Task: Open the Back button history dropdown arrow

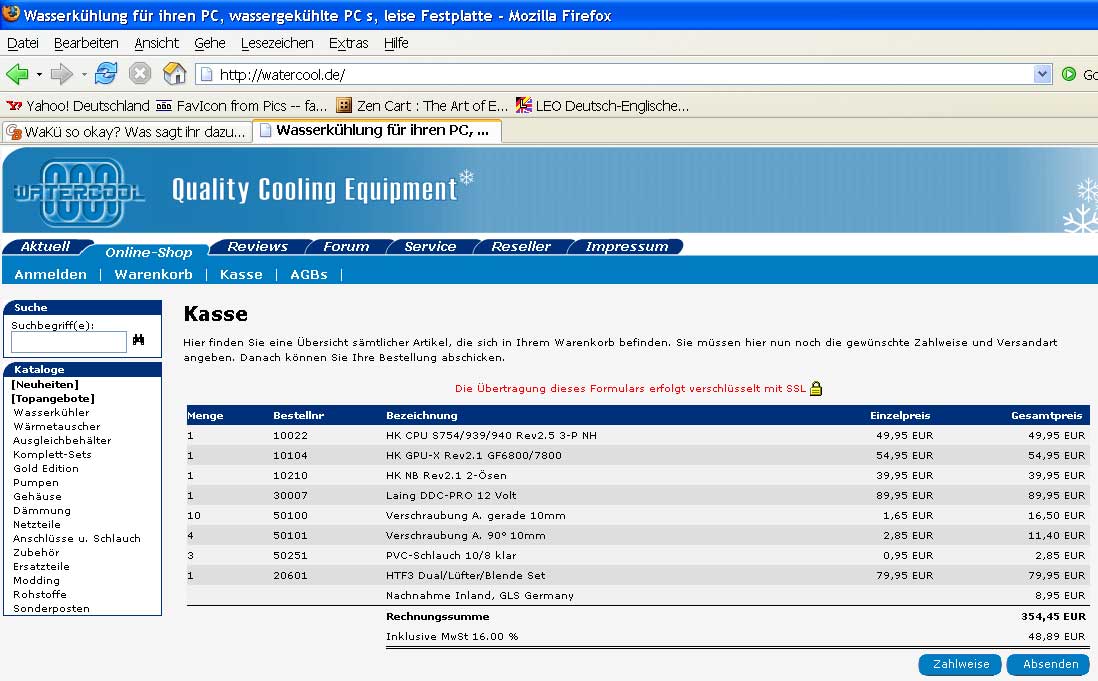Action: click(39, 74)
